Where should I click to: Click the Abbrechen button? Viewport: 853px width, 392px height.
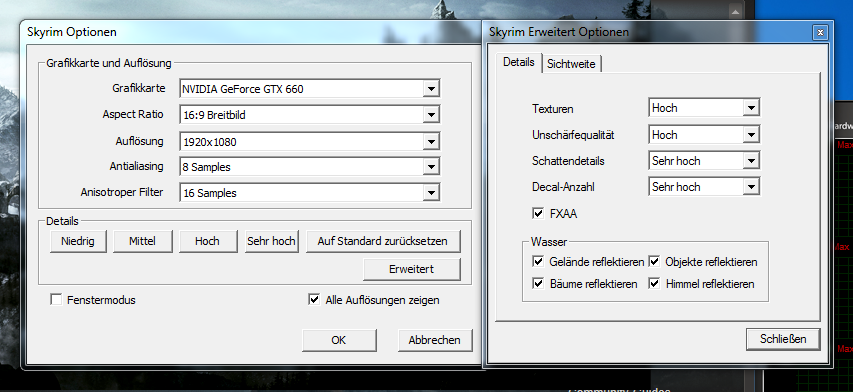pos(435,340)
